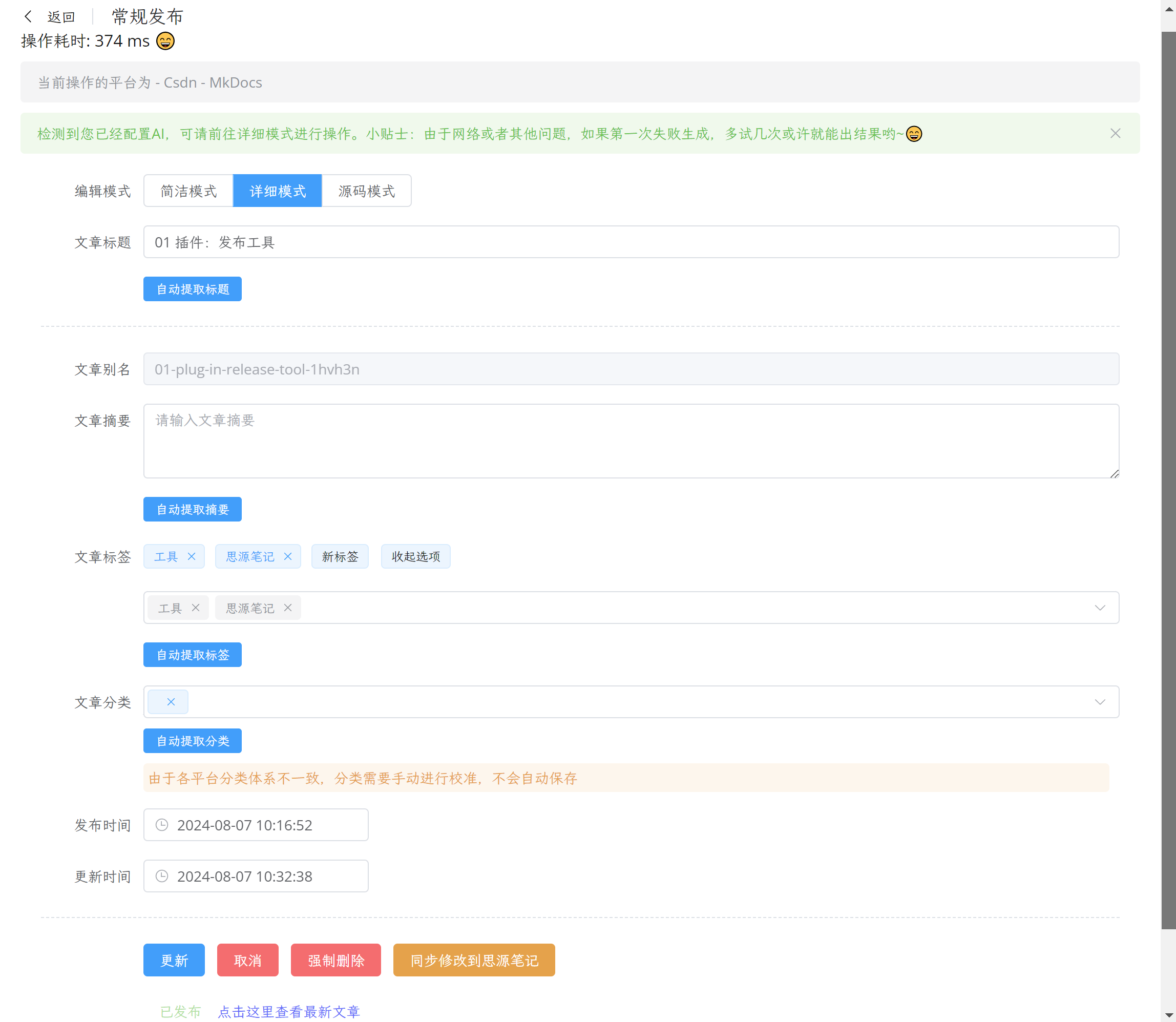Click the back arrow icon next to 返回
The height and width of the screenshot is (1022, 1176).
pyautogui.click(x=28, y=16)
